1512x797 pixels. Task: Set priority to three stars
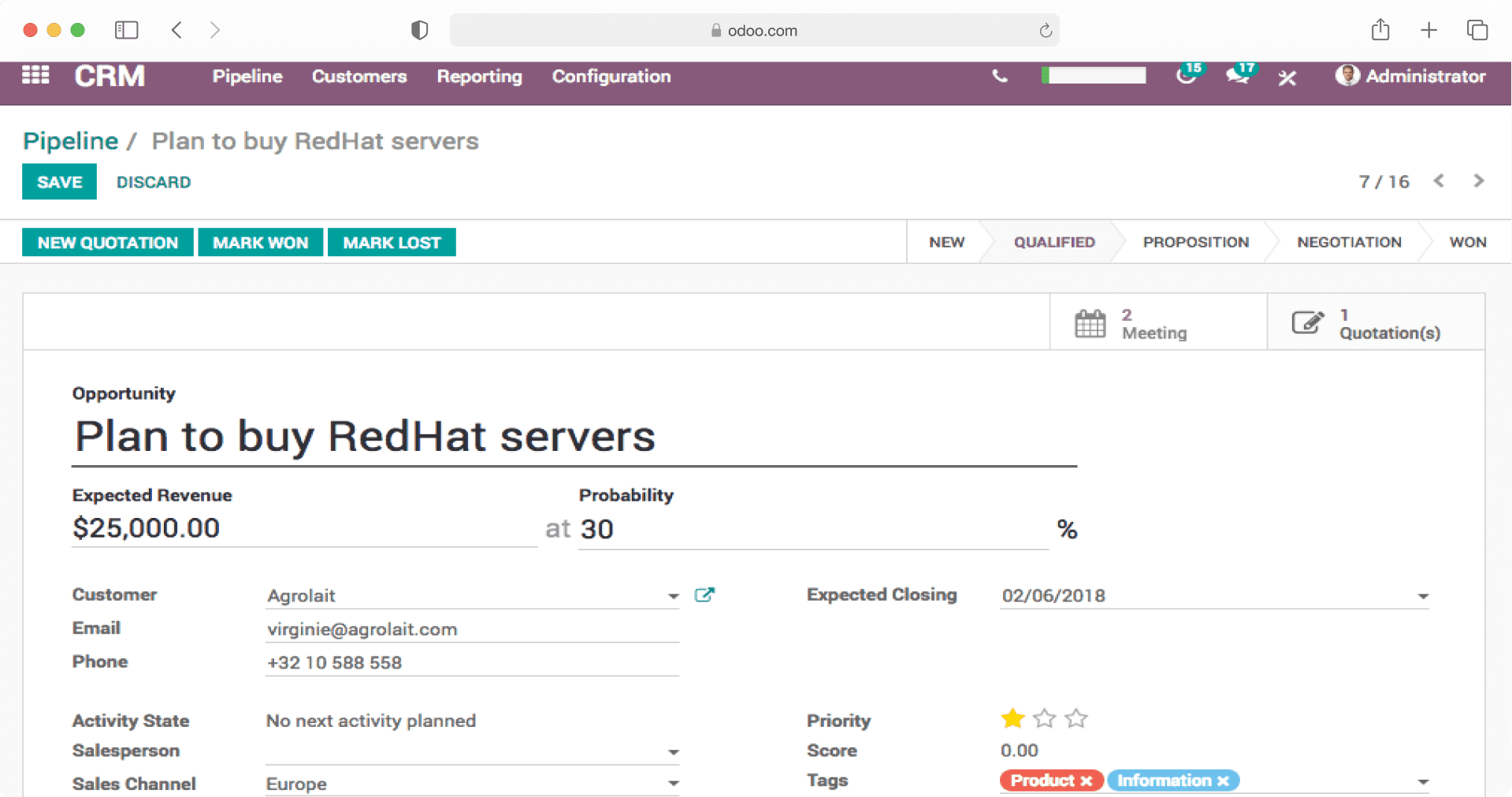[x=1076, y=718]
